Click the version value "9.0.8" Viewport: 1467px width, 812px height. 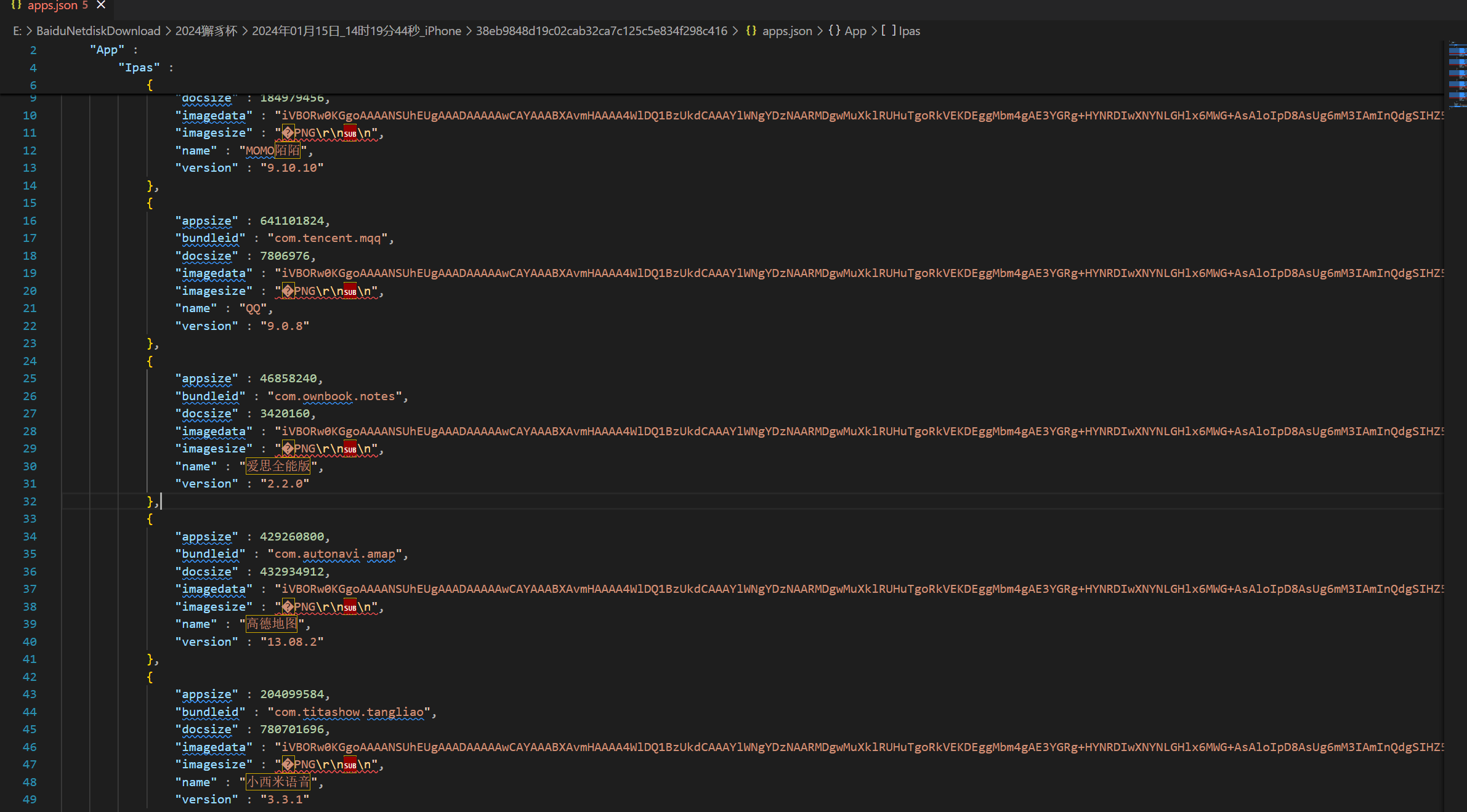tap(285, 326)
